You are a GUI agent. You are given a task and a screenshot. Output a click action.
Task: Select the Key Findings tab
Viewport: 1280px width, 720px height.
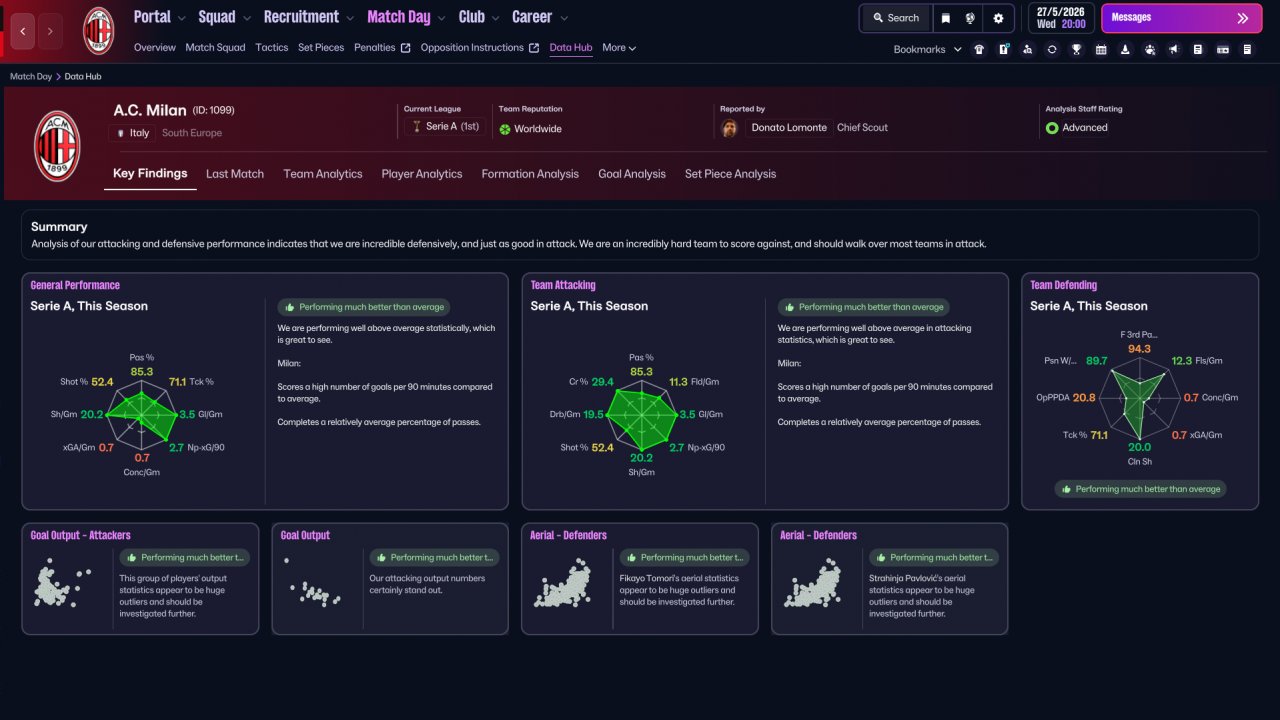pos(150,174)
